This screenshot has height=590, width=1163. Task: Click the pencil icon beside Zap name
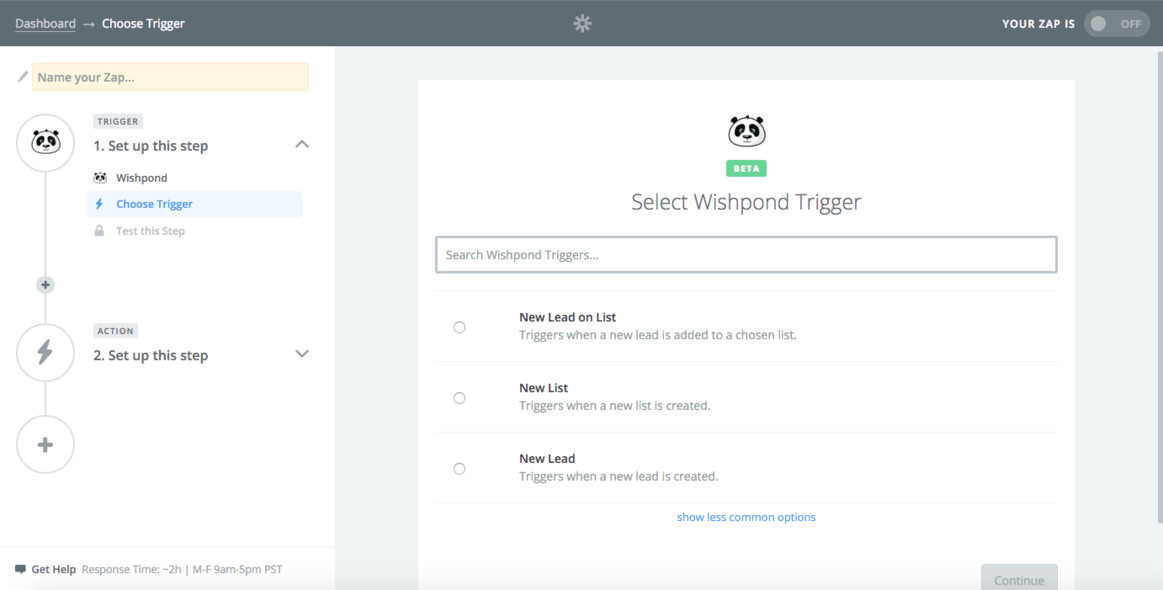pos(23,76)
